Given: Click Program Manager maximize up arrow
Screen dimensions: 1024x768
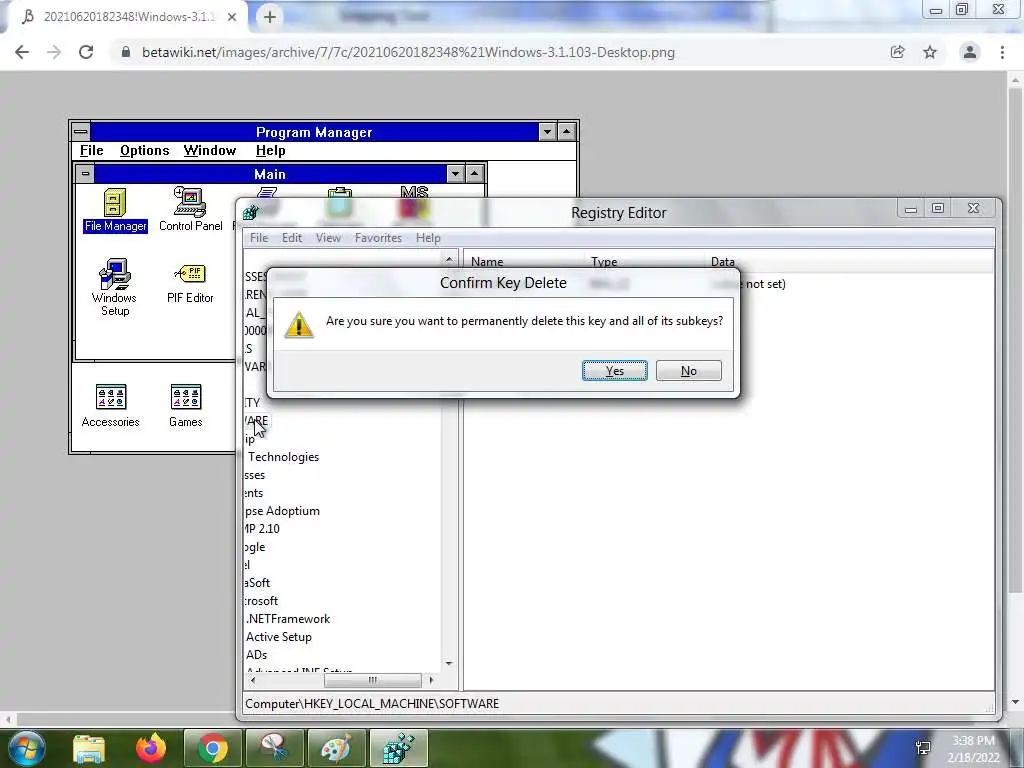Looking at the screenshot, I should (x=566, y=132).
